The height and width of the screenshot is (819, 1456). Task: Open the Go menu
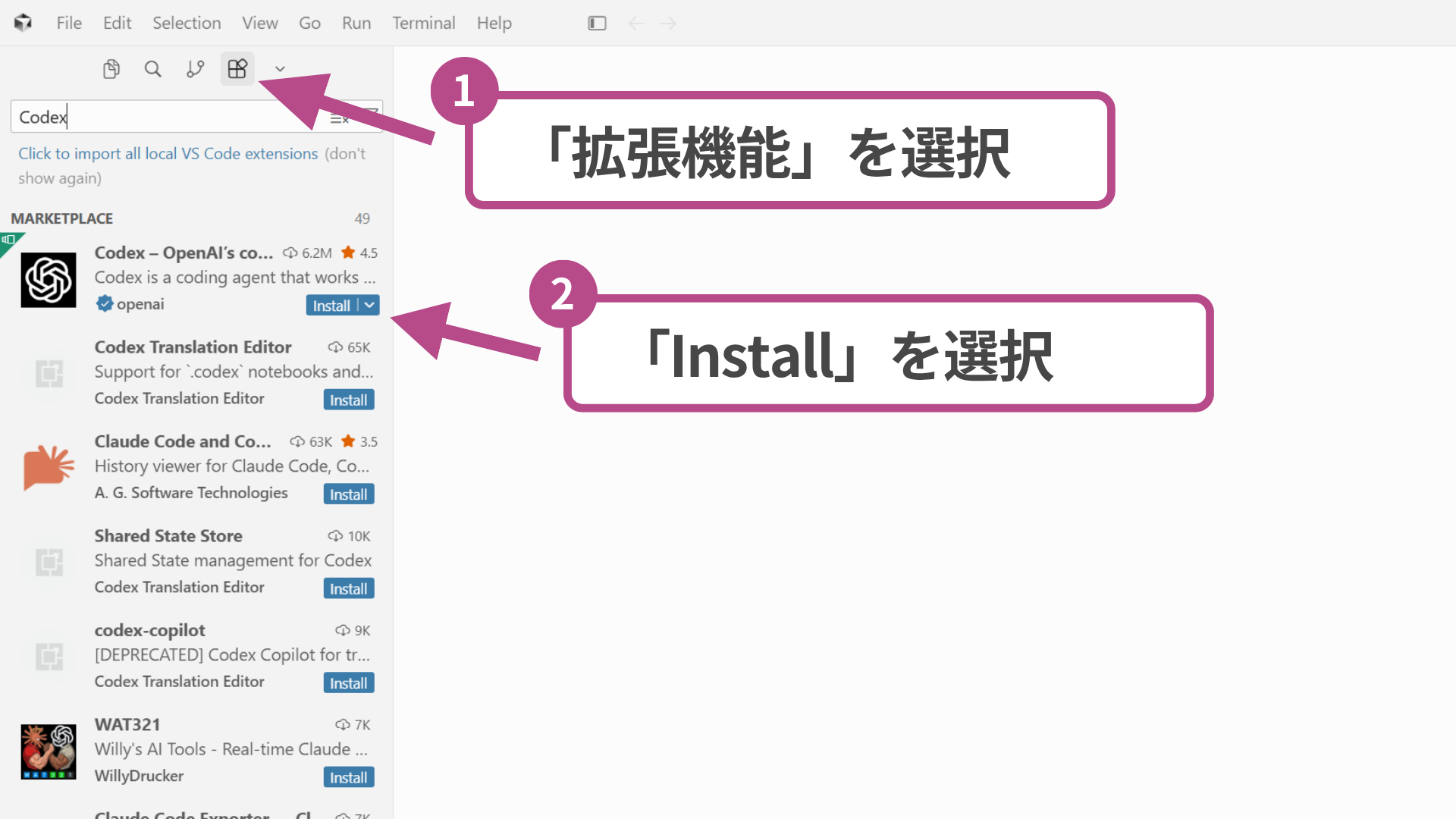(309, 23)
